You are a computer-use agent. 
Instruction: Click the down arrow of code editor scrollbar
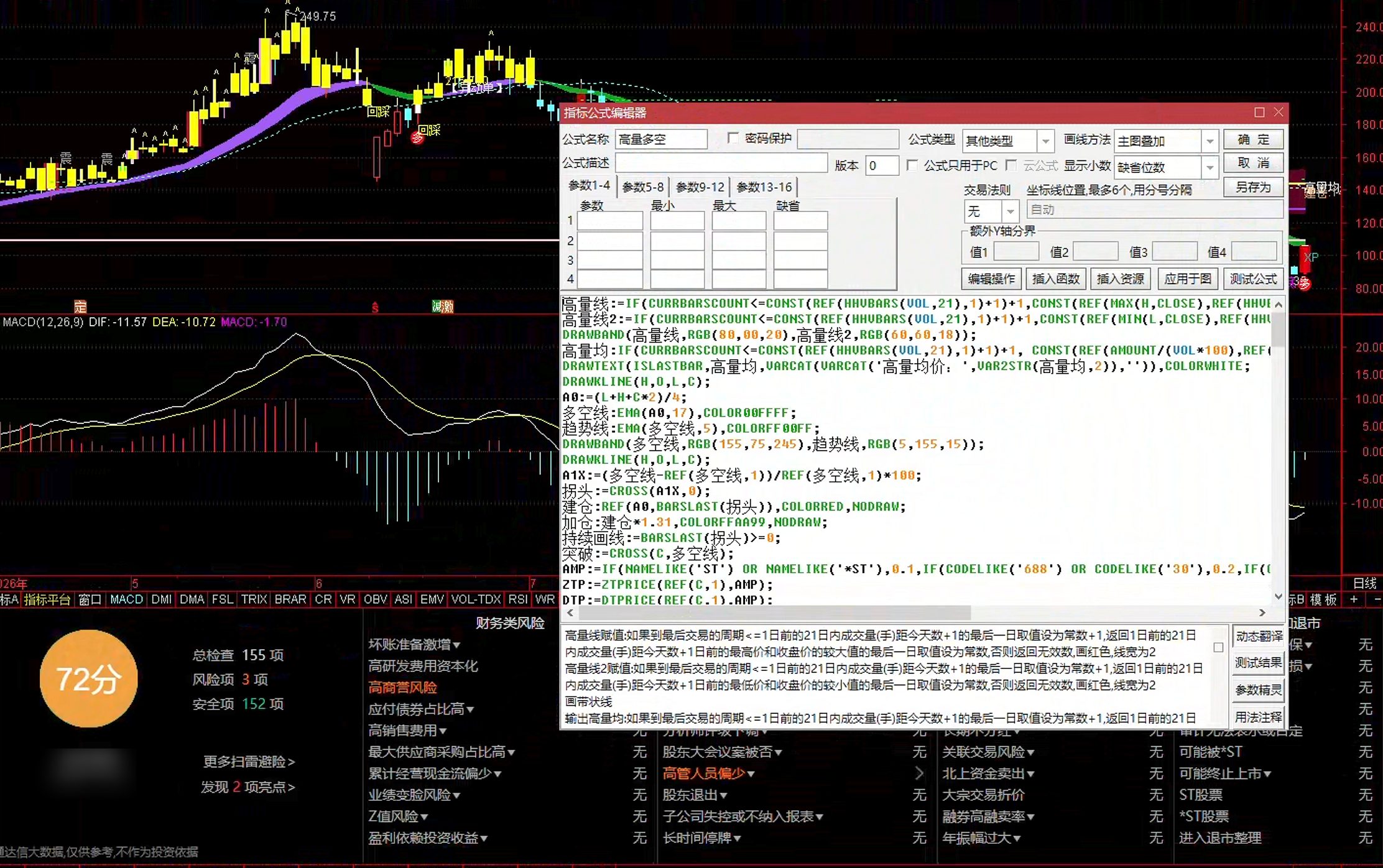pos(1279,596)
